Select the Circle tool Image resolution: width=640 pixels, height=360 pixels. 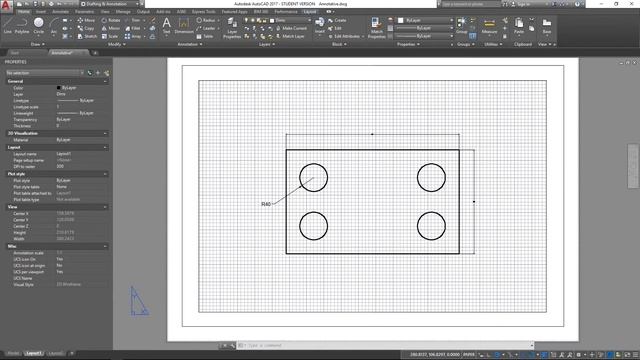38,25
